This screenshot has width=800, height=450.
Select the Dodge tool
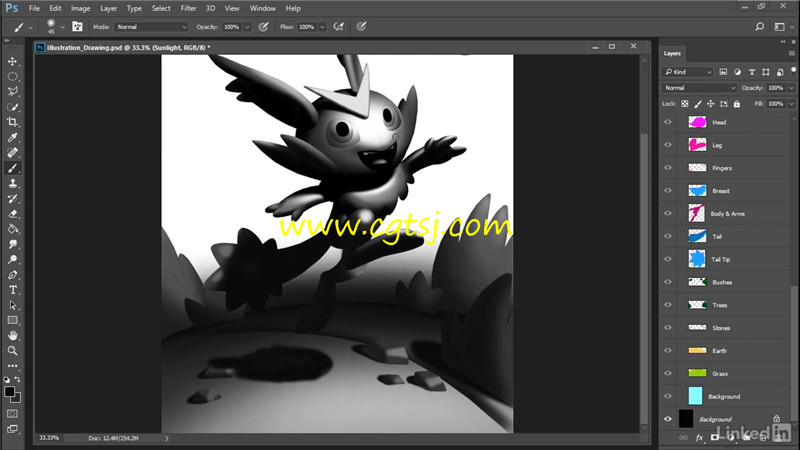[x=12, y=259]
